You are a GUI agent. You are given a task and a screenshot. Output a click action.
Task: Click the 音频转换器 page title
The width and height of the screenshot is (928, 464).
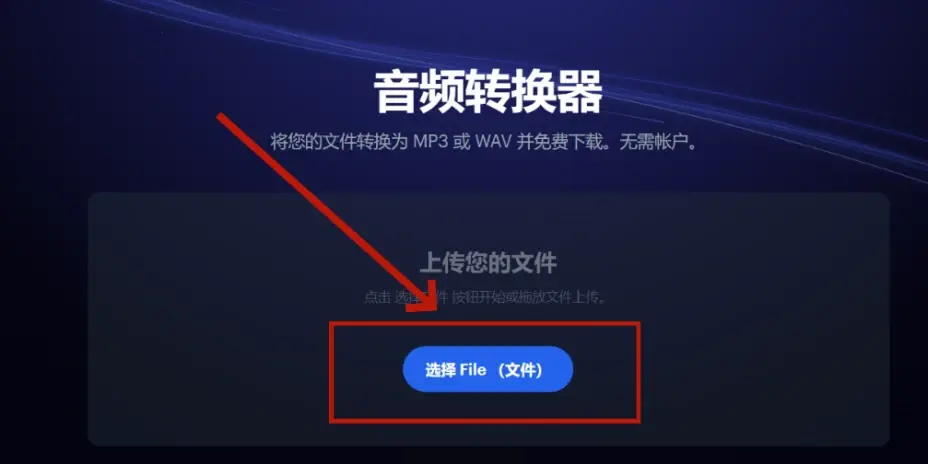(x=488, y=92)
